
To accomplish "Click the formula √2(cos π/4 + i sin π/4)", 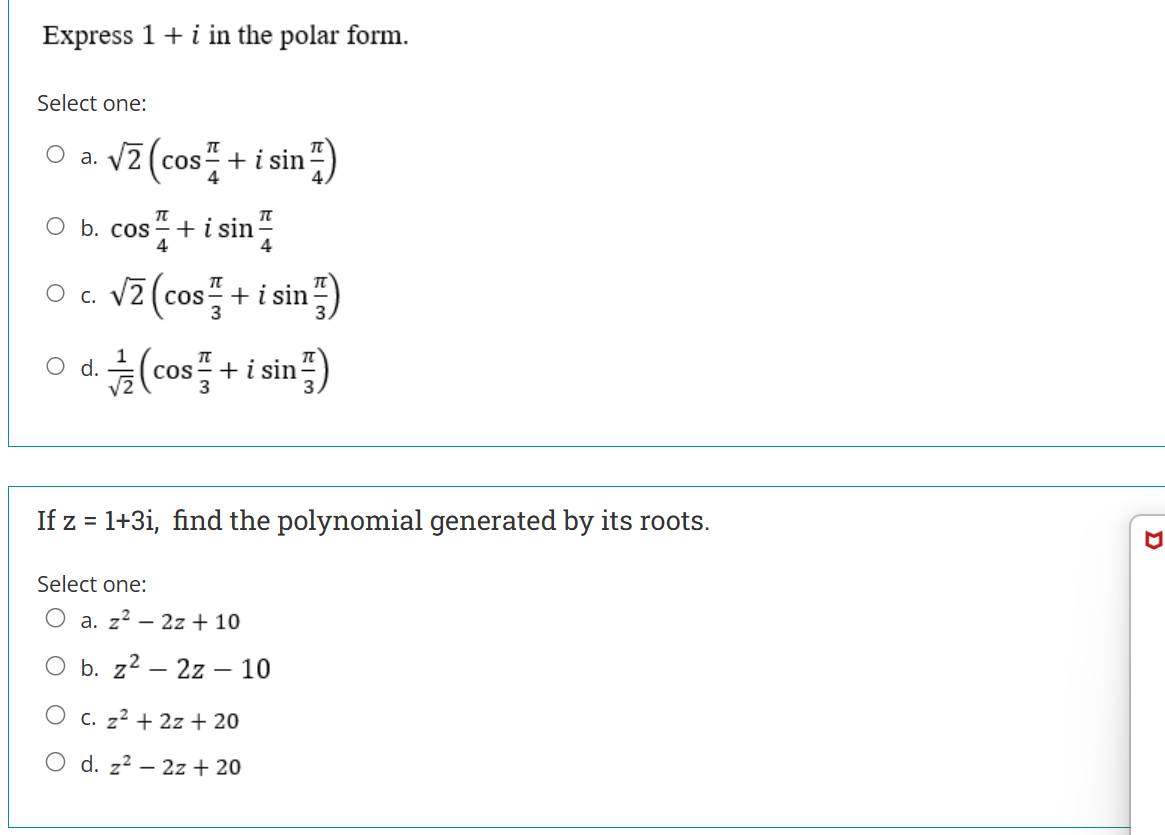I will (223, 160).
